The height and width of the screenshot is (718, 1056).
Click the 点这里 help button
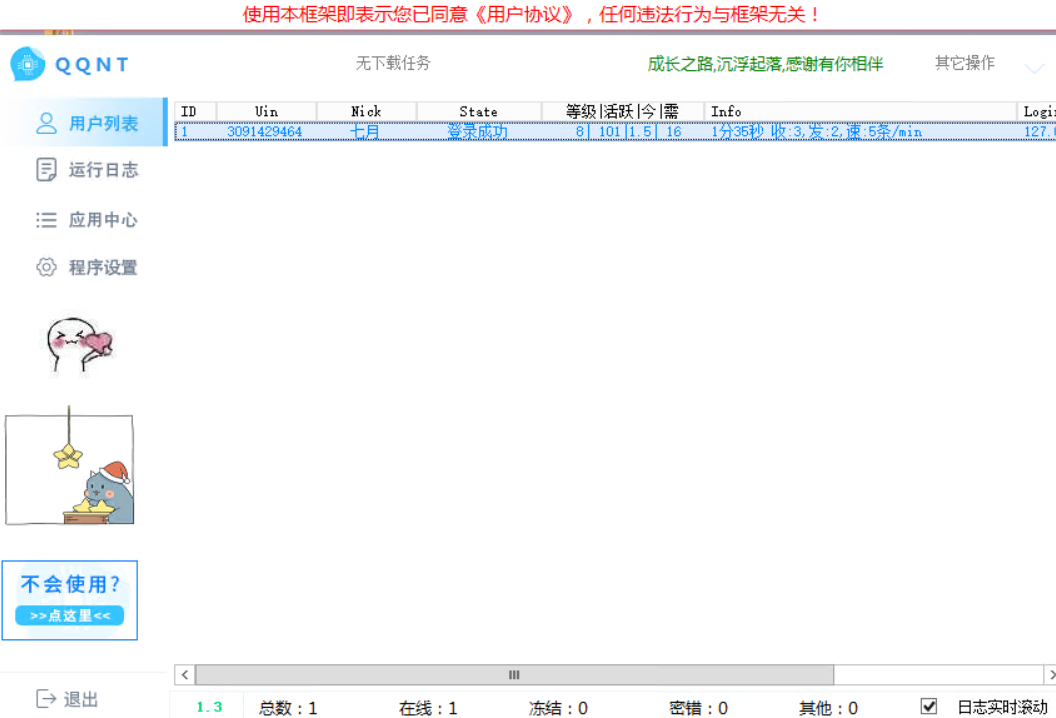pyautogui.click(x=68, y=616)
